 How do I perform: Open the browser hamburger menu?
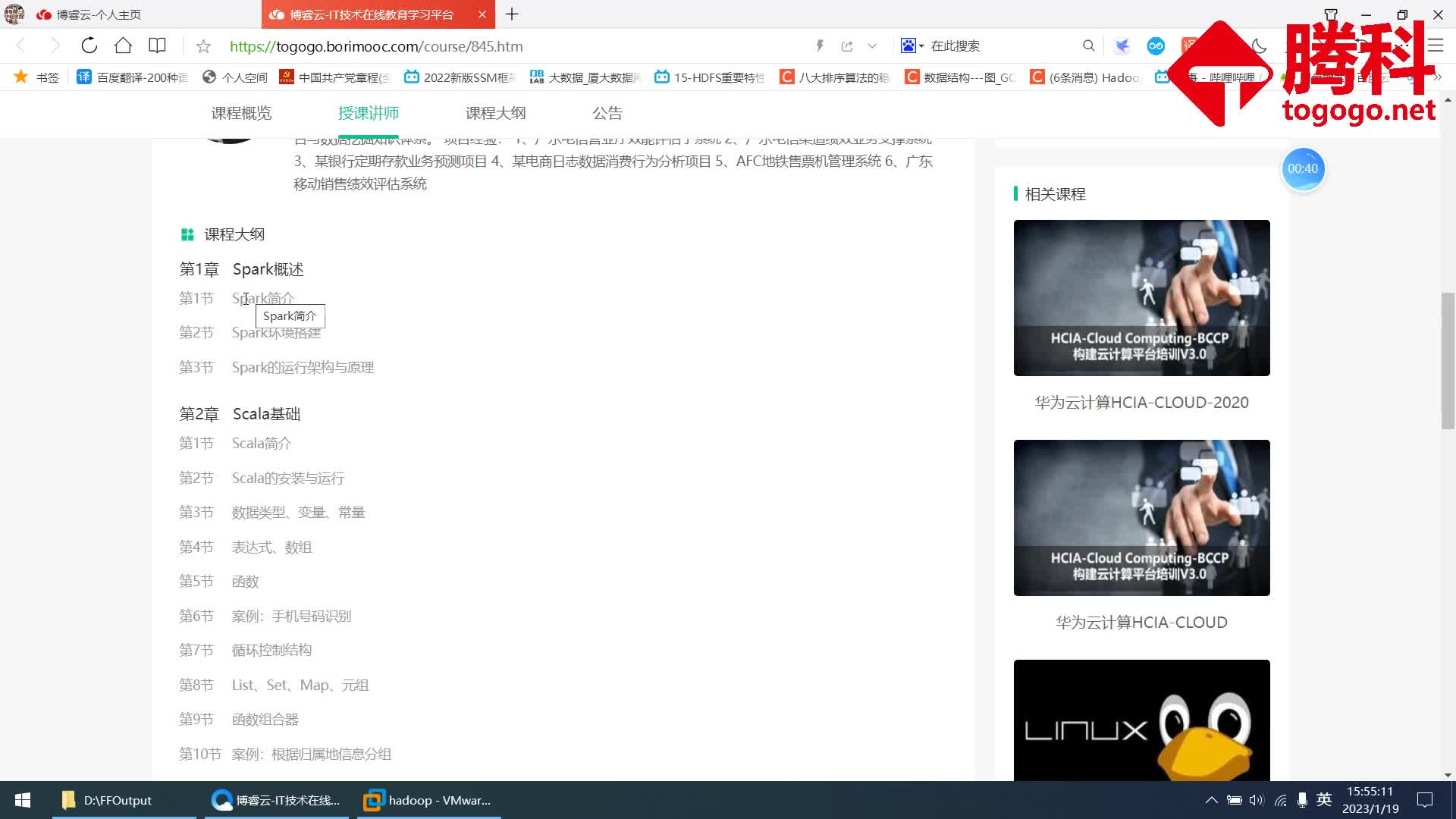1436,45
